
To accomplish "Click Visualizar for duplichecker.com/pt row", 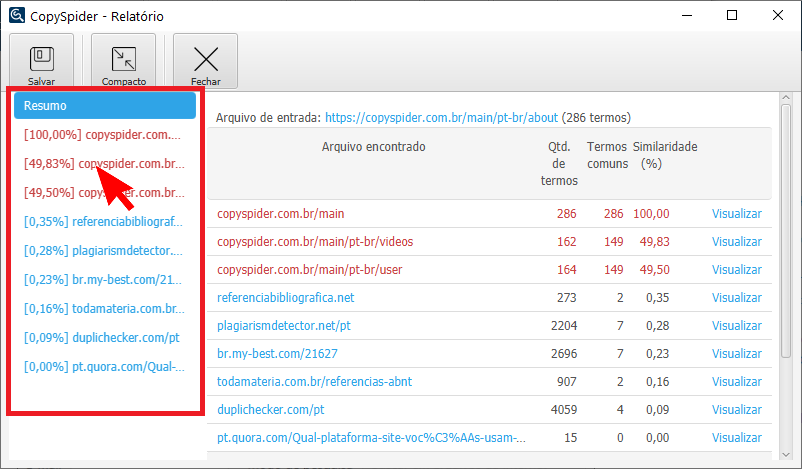I will click(x=737, y=410).
